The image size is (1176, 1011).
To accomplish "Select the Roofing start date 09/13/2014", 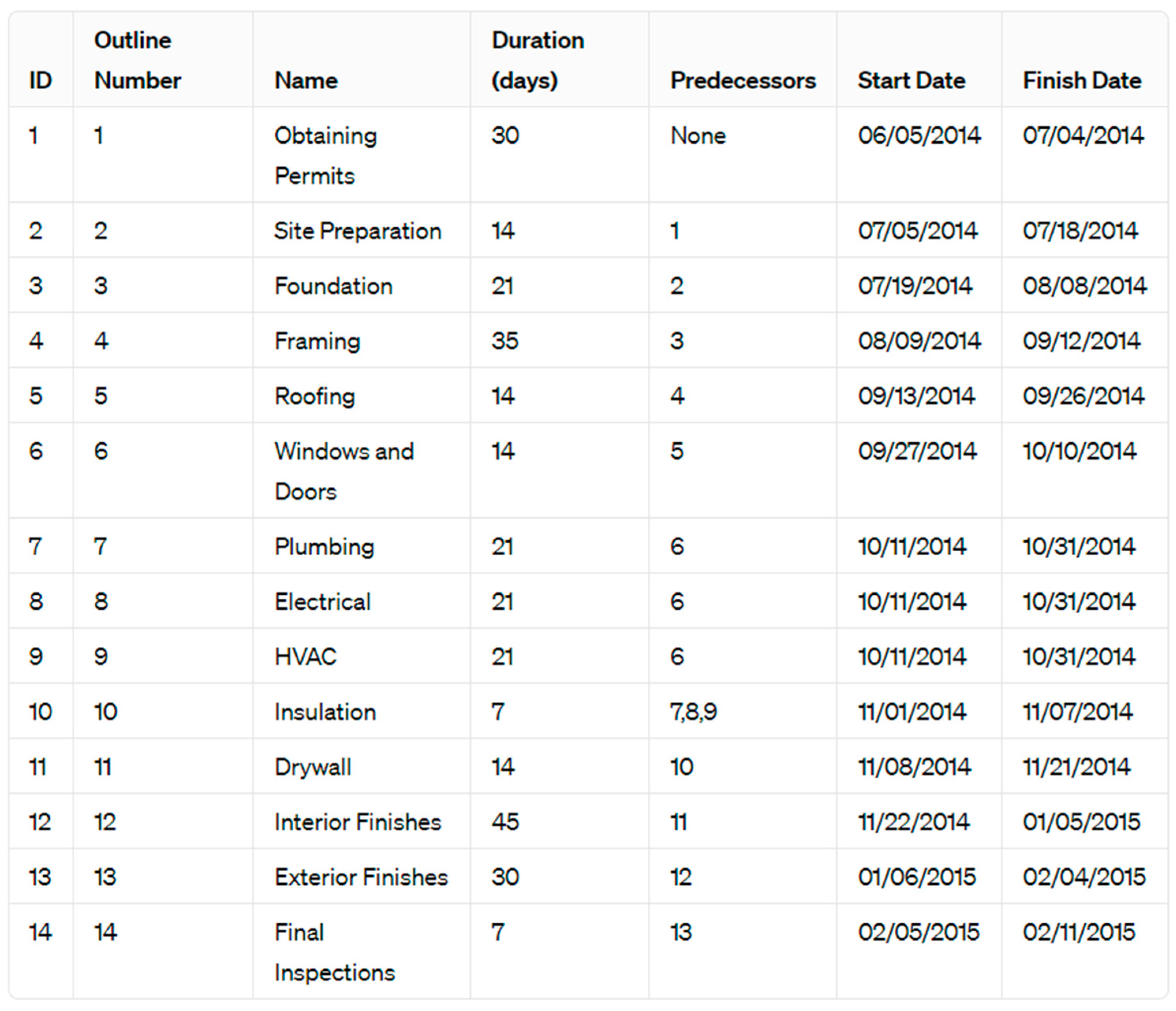I will click(x=916, y=396).
